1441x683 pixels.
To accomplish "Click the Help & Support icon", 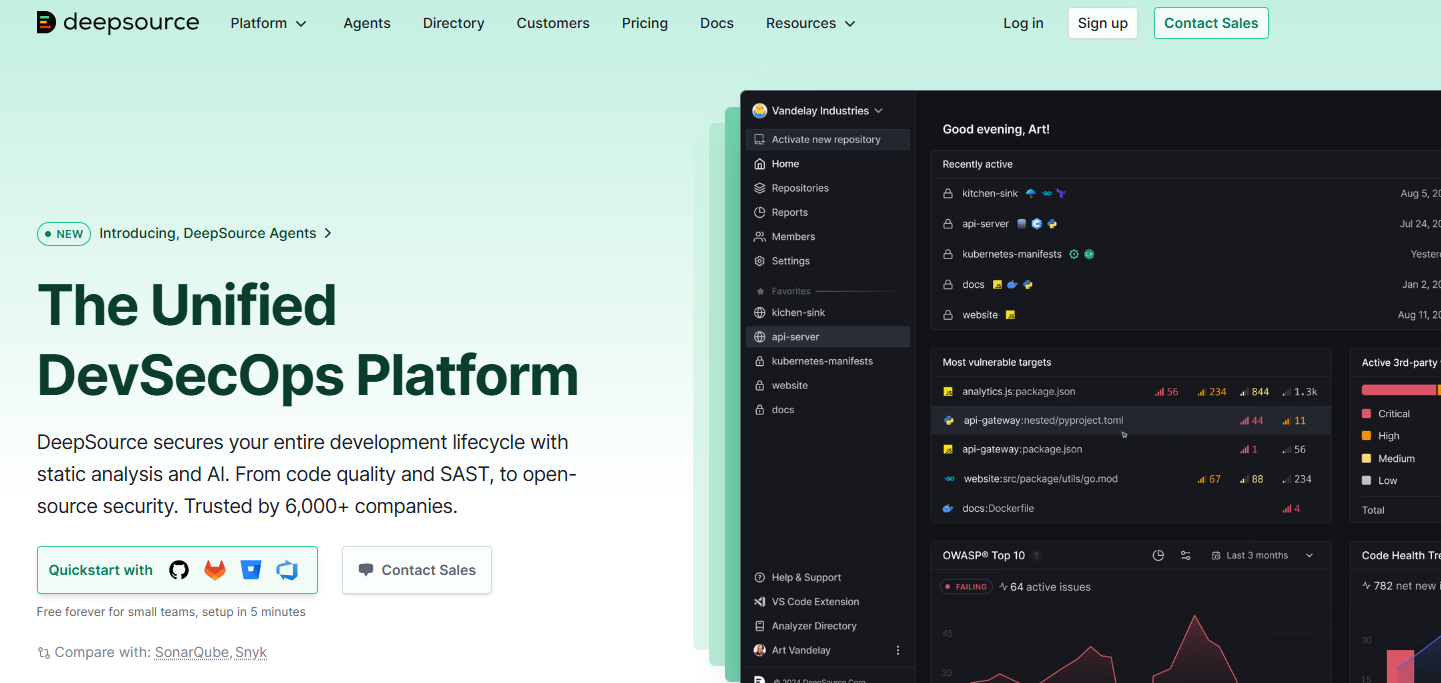I will pyautogui.click(x=760, y=578).
